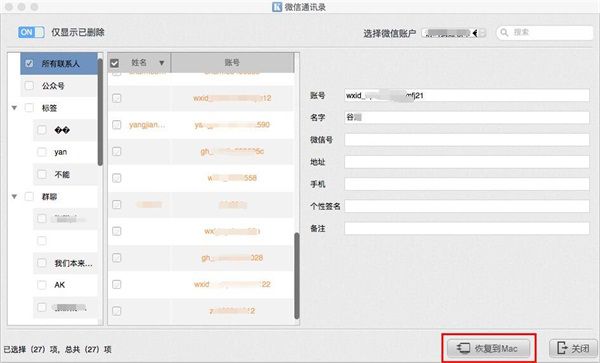
Task: Click the 账号 input field
Action: (467, 95)
